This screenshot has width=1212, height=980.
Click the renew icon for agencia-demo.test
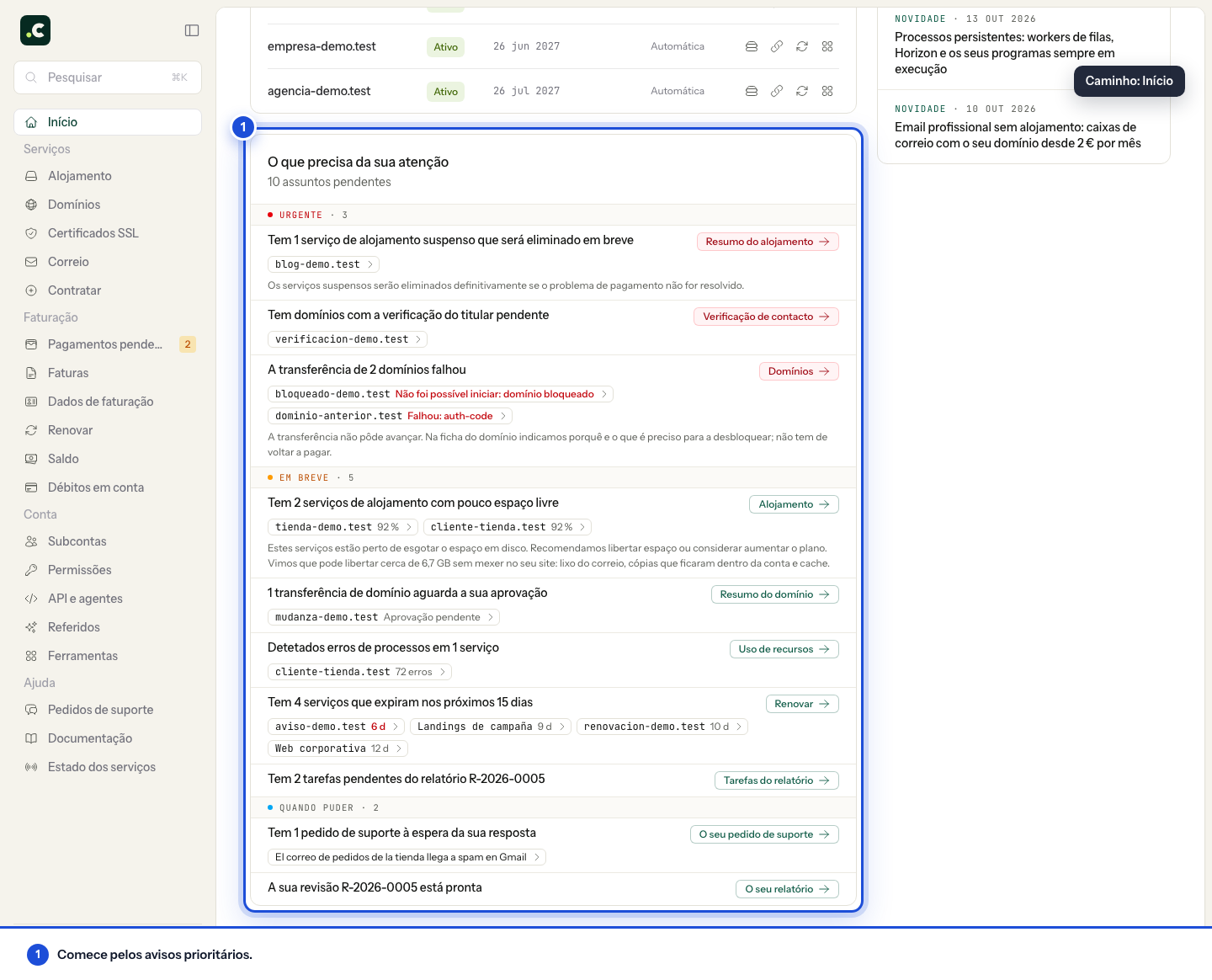click(x=802, y=91)
